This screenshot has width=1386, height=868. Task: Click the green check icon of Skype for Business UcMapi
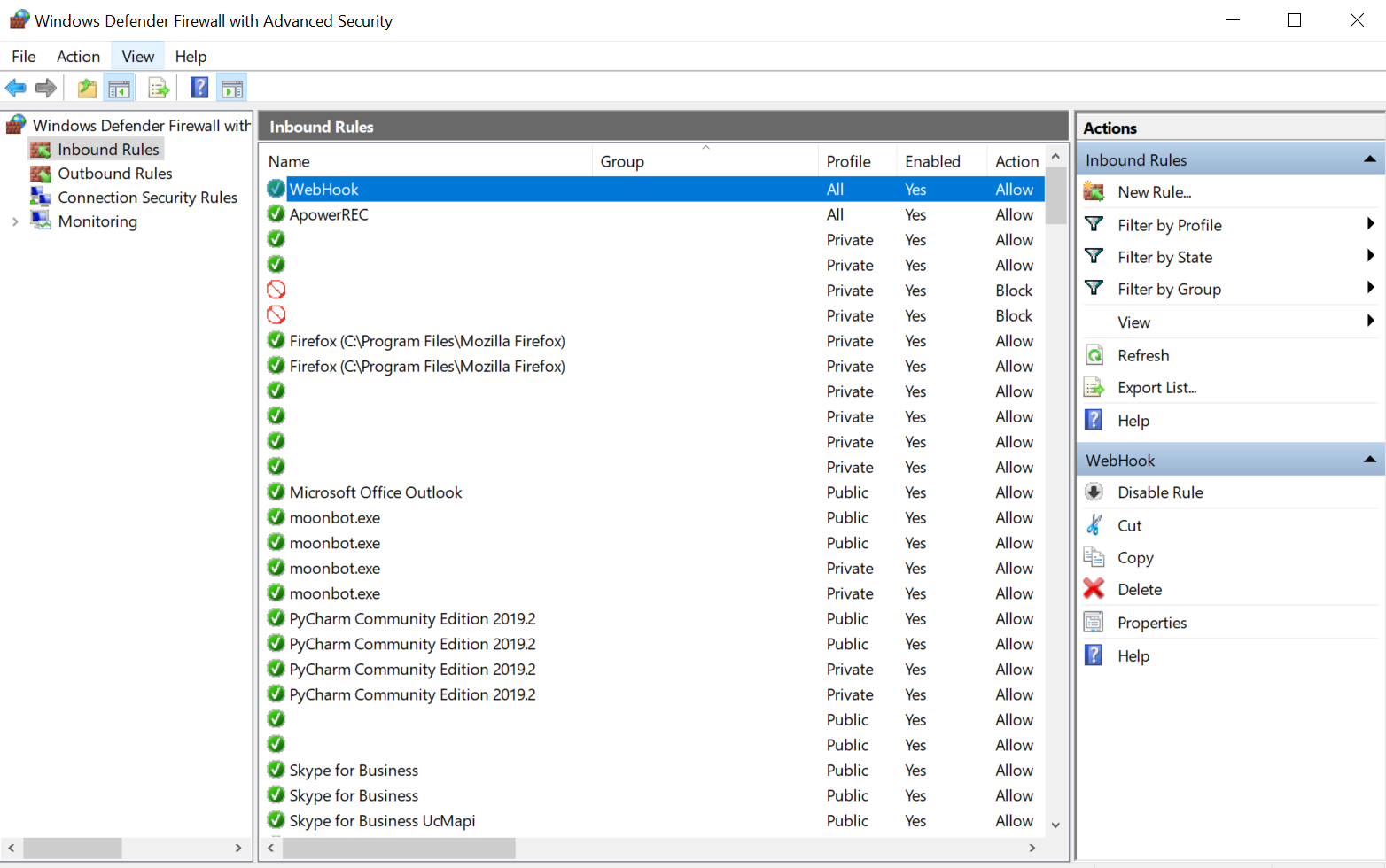click(276, 820)
